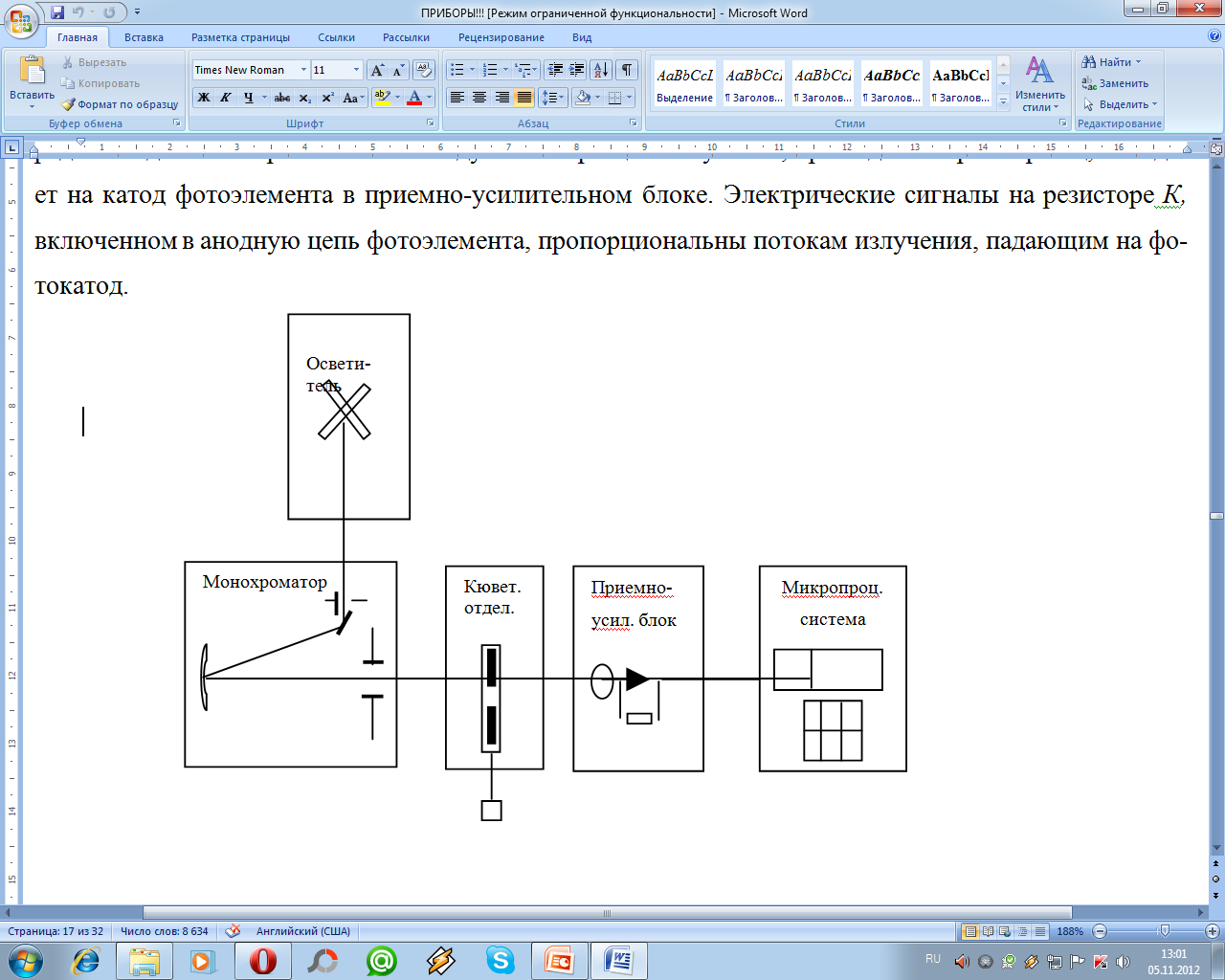1225x980 pixels.
Task: Clear formatting with eraser icon
Action: [x=425, y=70]
